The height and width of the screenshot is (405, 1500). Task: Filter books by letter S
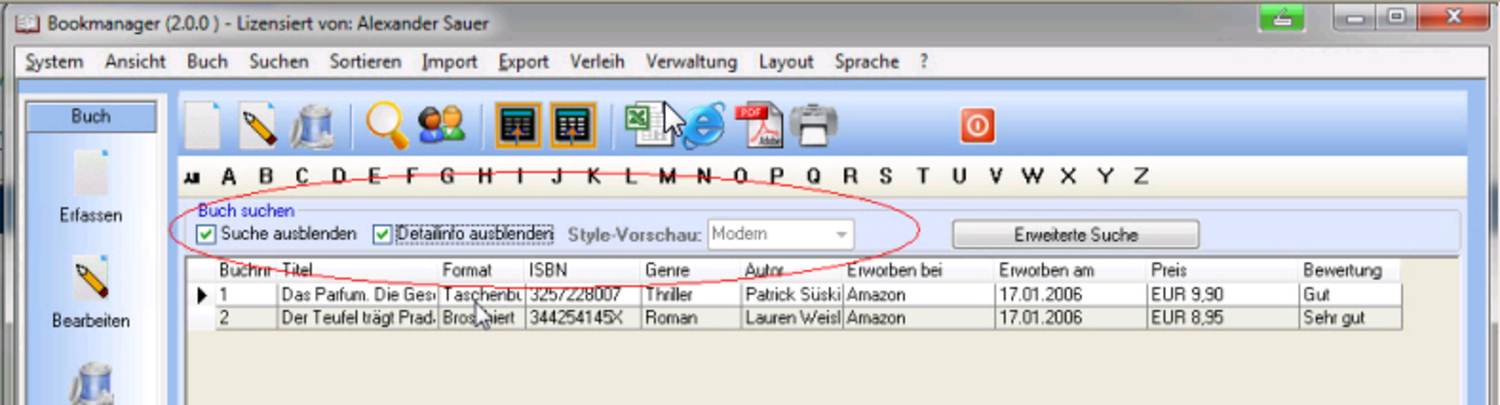(886, 177)
